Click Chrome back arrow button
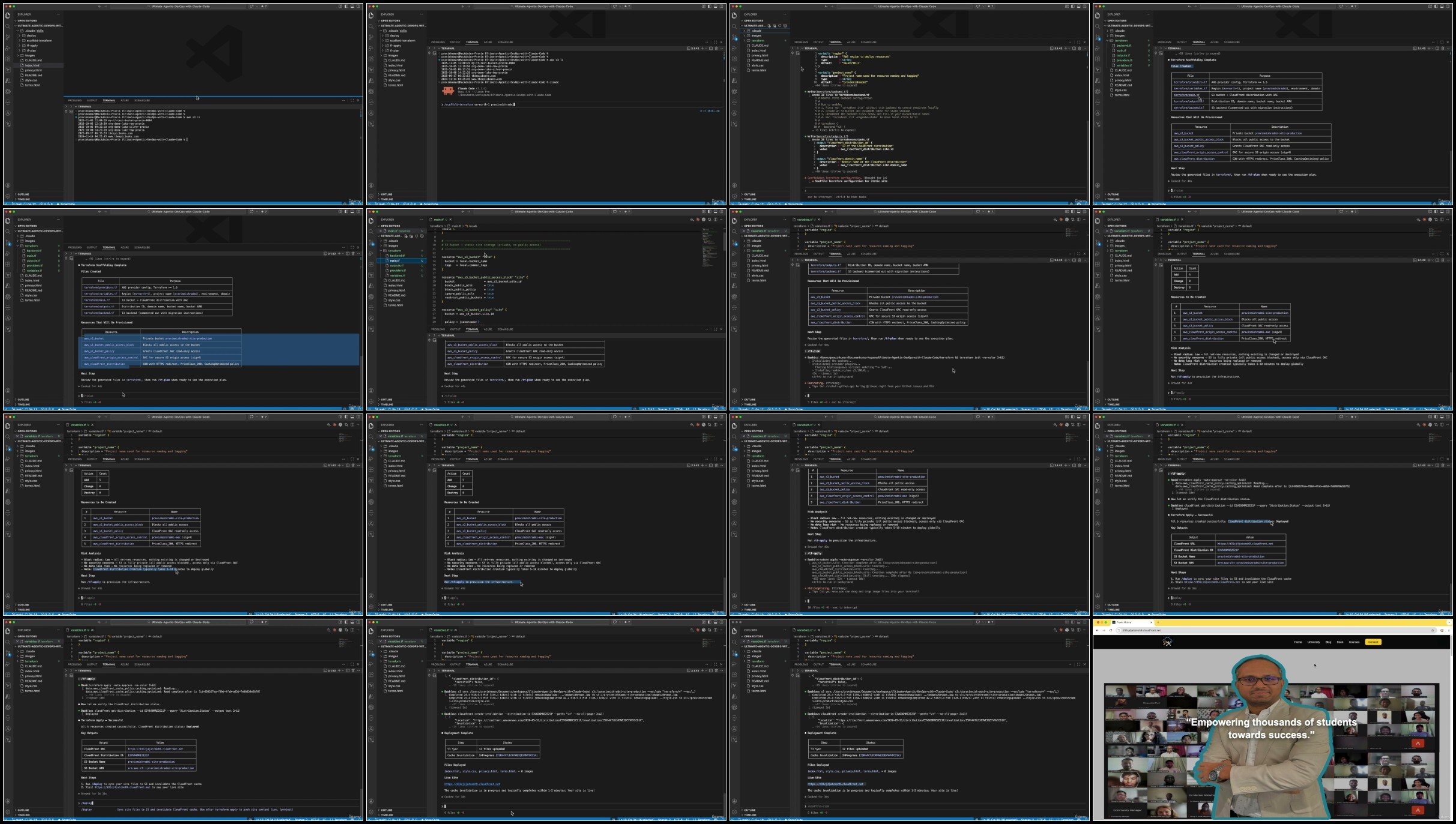The image size is (1456, 824). 1097,630
